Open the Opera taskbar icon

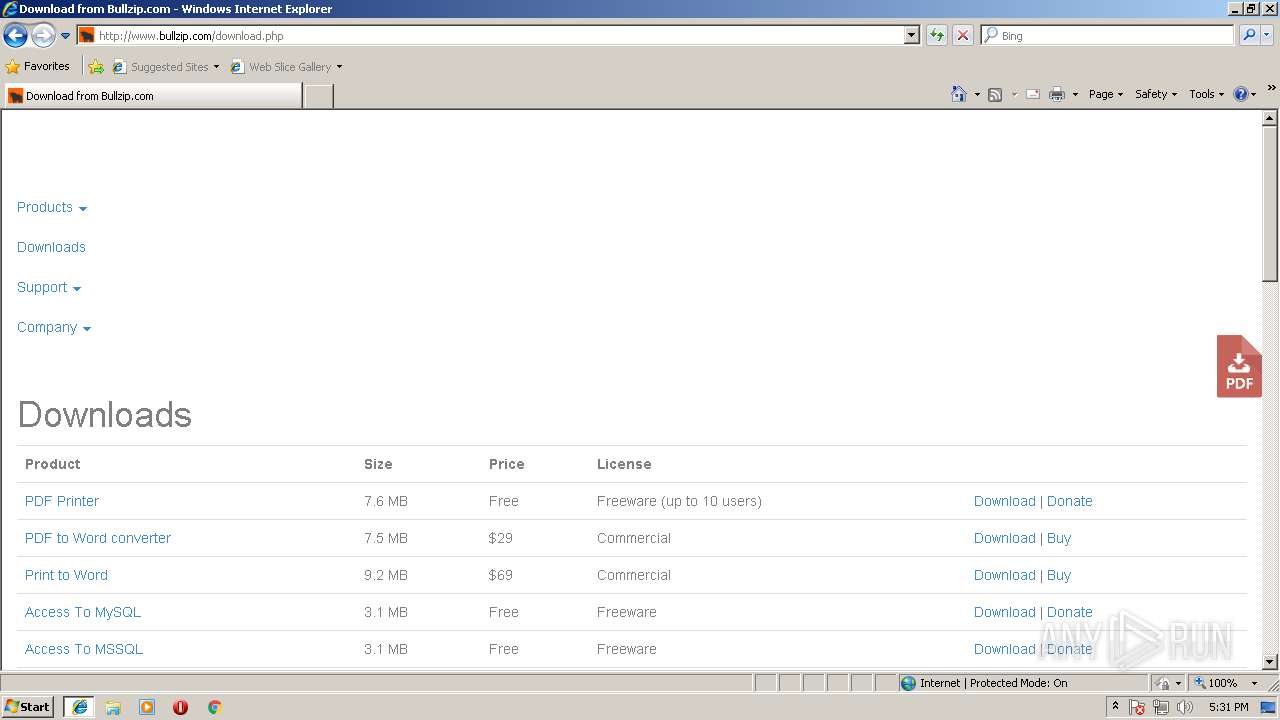(180, 707)
